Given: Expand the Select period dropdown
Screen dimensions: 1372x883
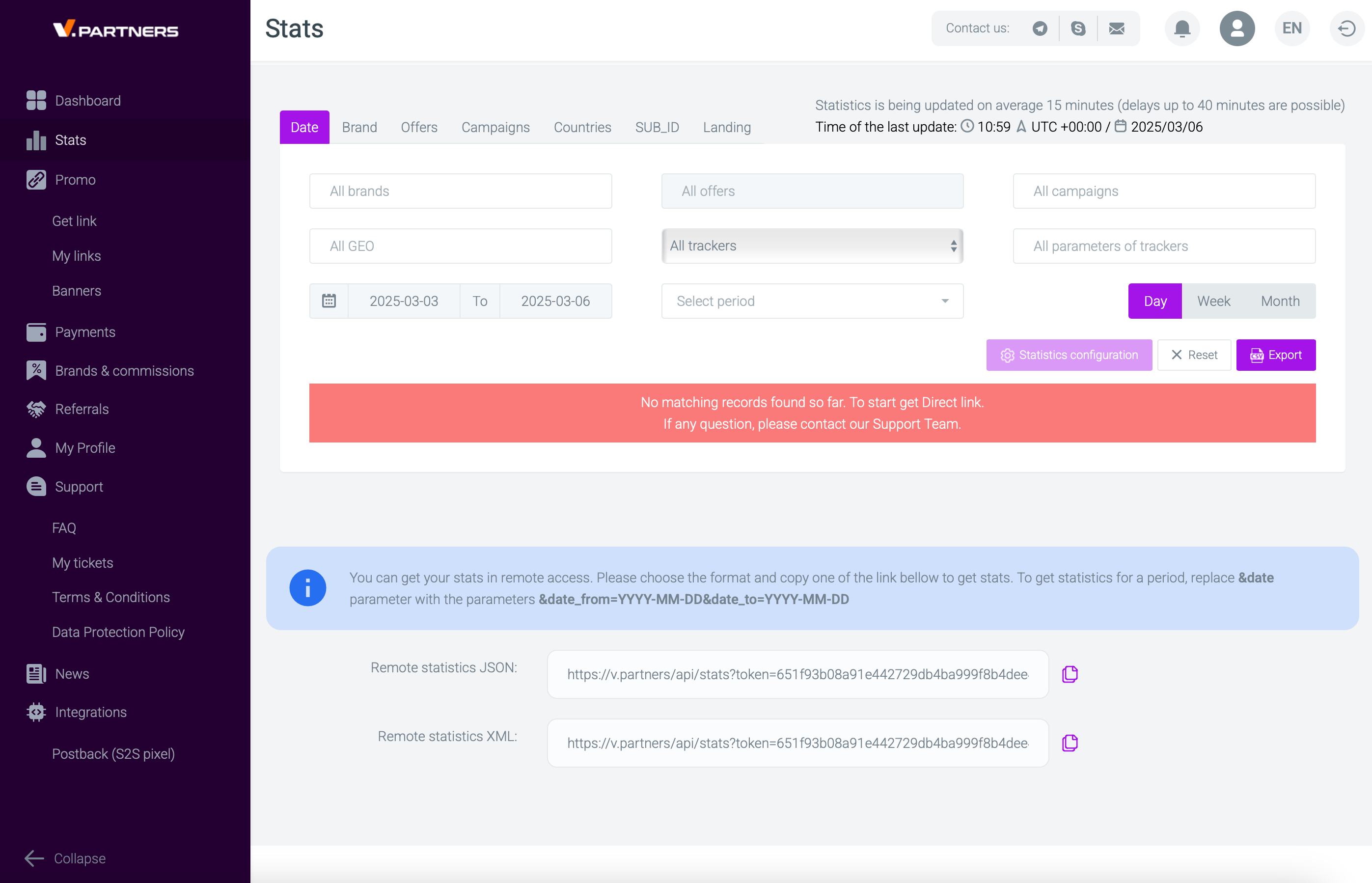Looking at the screenshot, I should pos(812,301).
